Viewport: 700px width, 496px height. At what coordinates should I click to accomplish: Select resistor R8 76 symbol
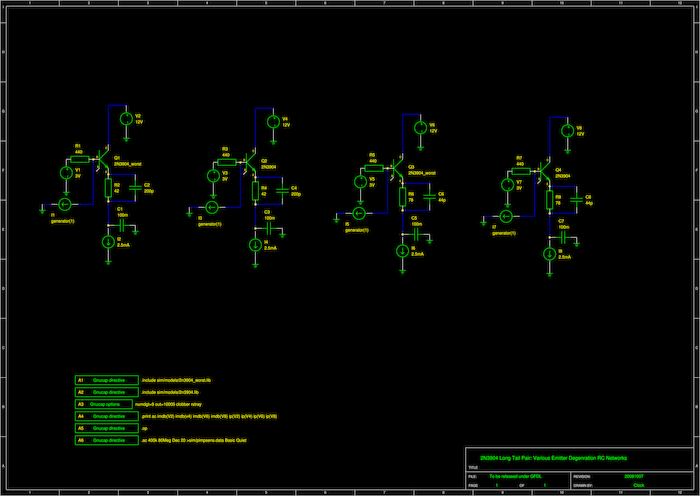pyautogui.click(x=550, y=200)
